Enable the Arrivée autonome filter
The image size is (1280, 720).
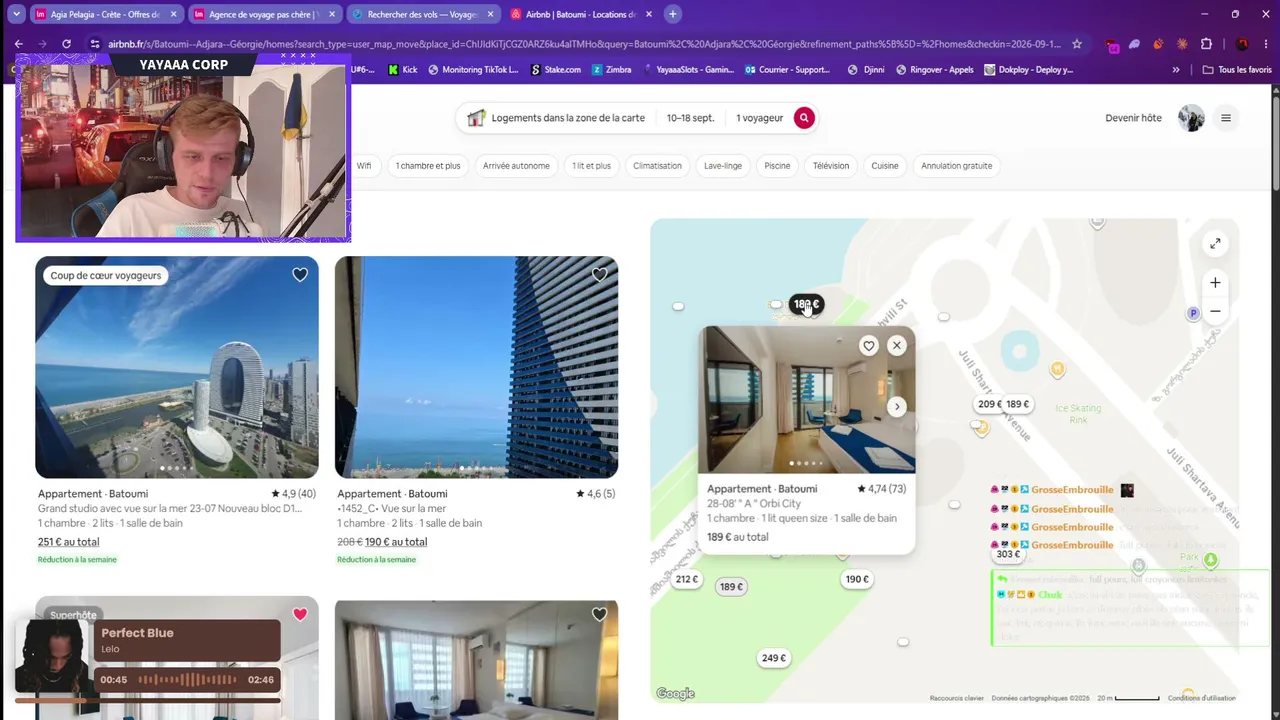tap(516, 166)
